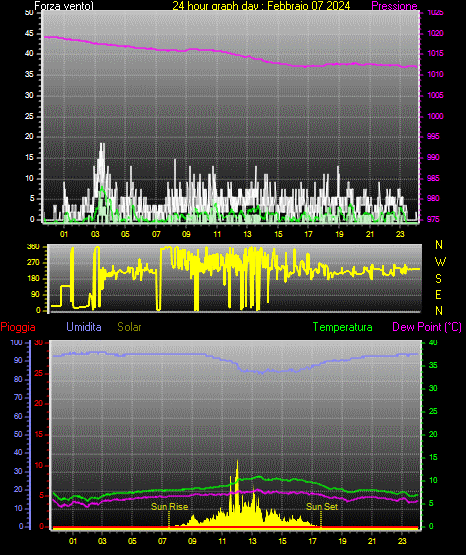Image resolution: width=466 pixels, height=555 pixels.
Task: Select the 'Dew Point (°C)' legend label
Action: 427,327
